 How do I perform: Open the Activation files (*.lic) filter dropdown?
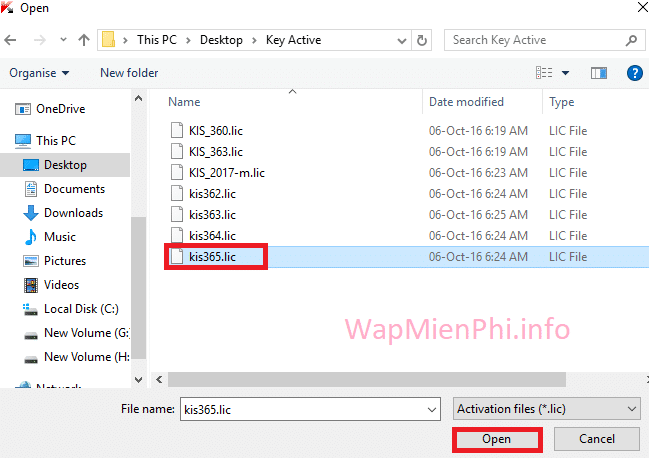(x=546, y=409)
